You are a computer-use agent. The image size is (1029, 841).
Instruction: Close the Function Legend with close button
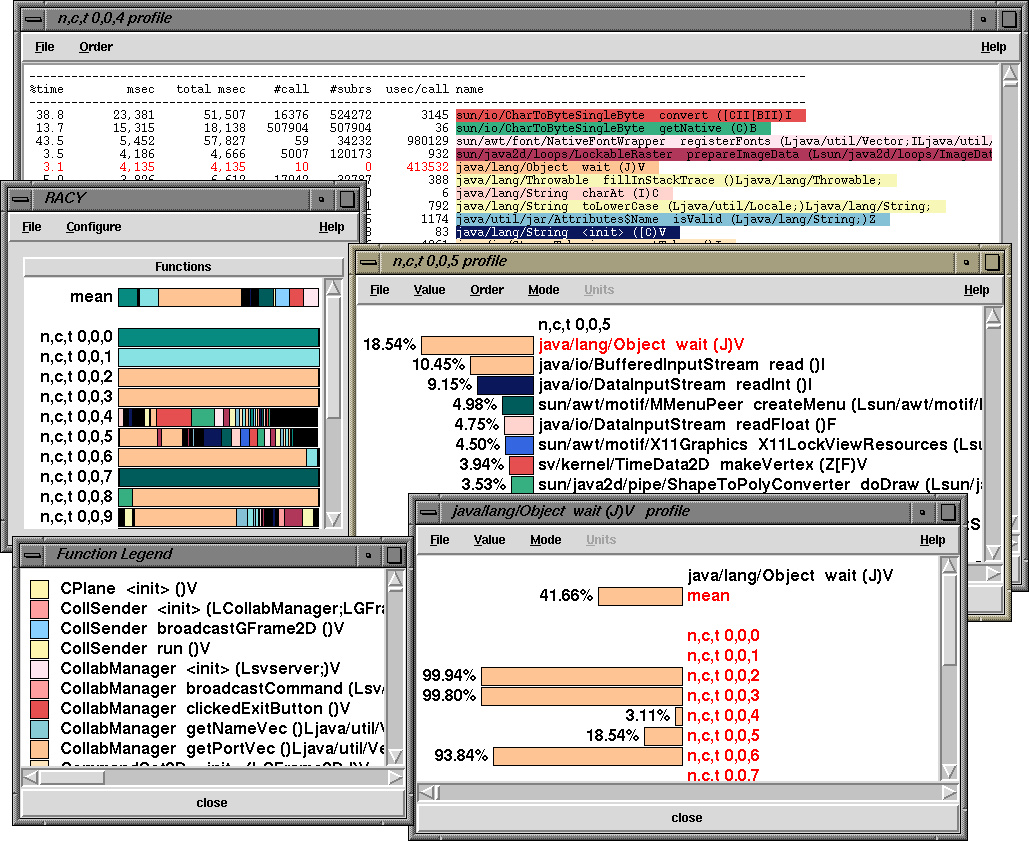point(212,803)
